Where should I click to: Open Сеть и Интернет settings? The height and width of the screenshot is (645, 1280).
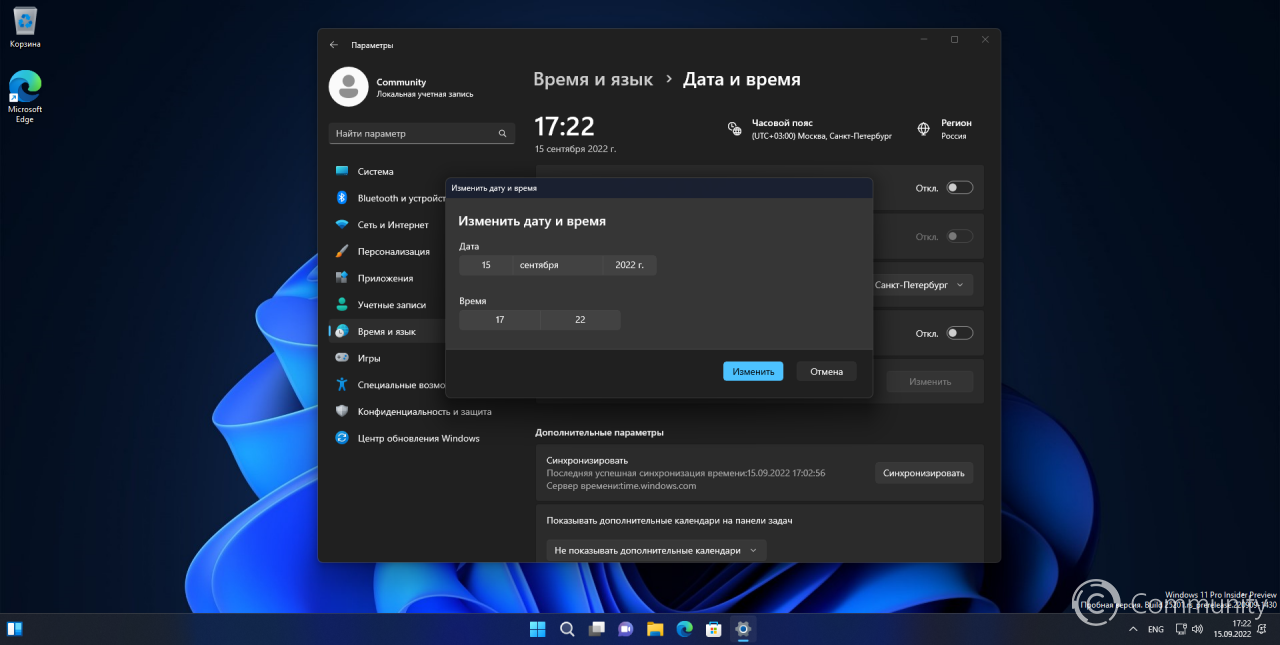(x=390, y=224)
